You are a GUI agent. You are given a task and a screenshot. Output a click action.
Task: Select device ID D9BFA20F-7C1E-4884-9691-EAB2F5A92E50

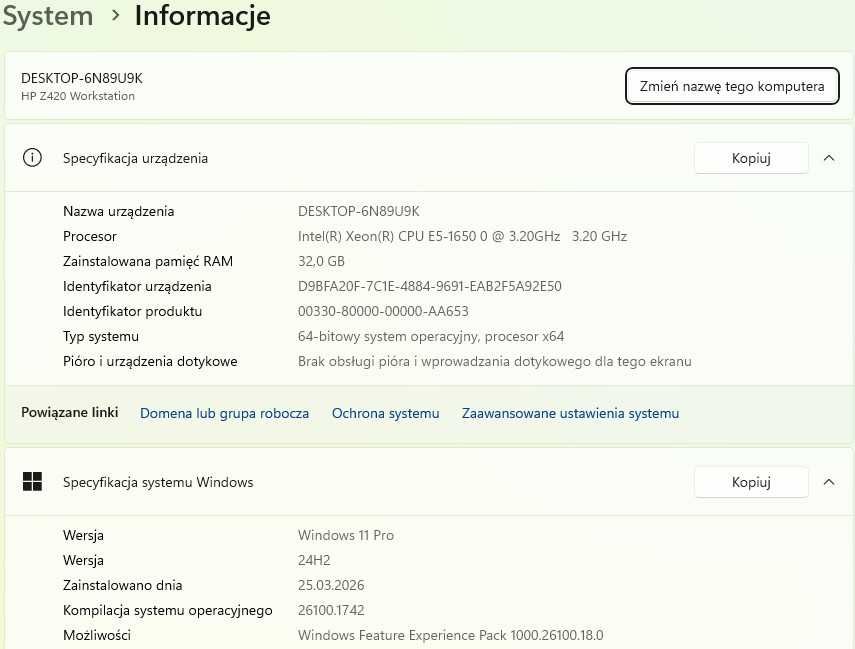(x=430, y=286)
